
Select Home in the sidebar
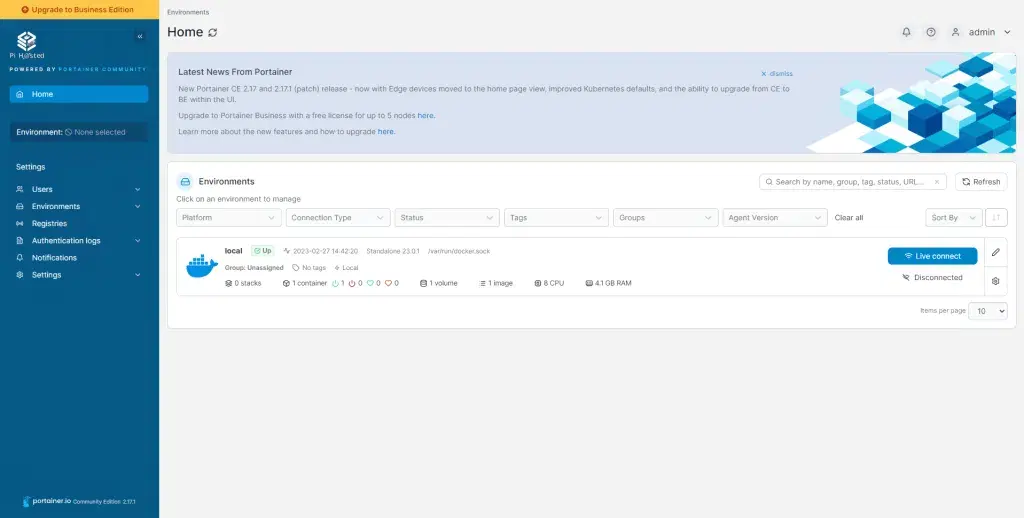click(79, 94)
